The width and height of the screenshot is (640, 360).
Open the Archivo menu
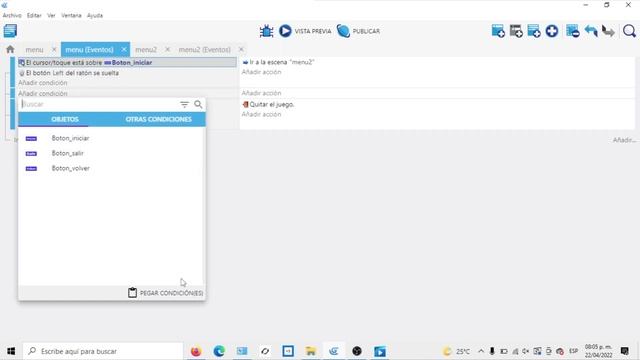click(x=12, y=15)
